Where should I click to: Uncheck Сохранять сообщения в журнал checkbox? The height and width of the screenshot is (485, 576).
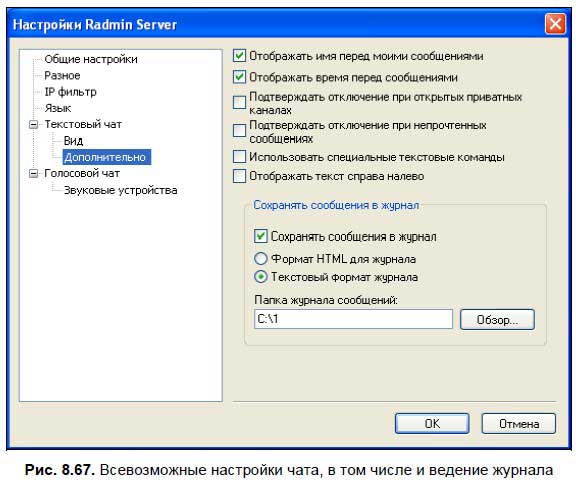[260, 236]
